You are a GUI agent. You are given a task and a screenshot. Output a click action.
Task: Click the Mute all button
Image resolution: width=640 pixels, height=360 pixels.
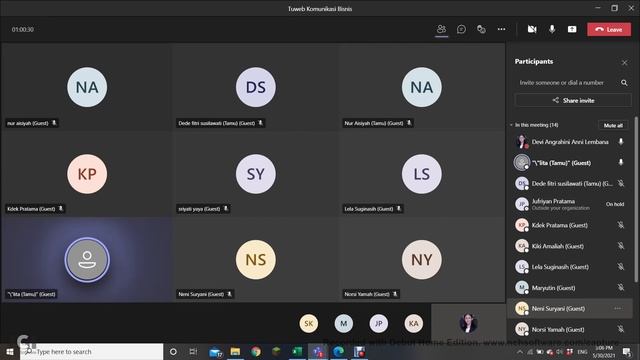pyautogui.click(x=613, y=125)
